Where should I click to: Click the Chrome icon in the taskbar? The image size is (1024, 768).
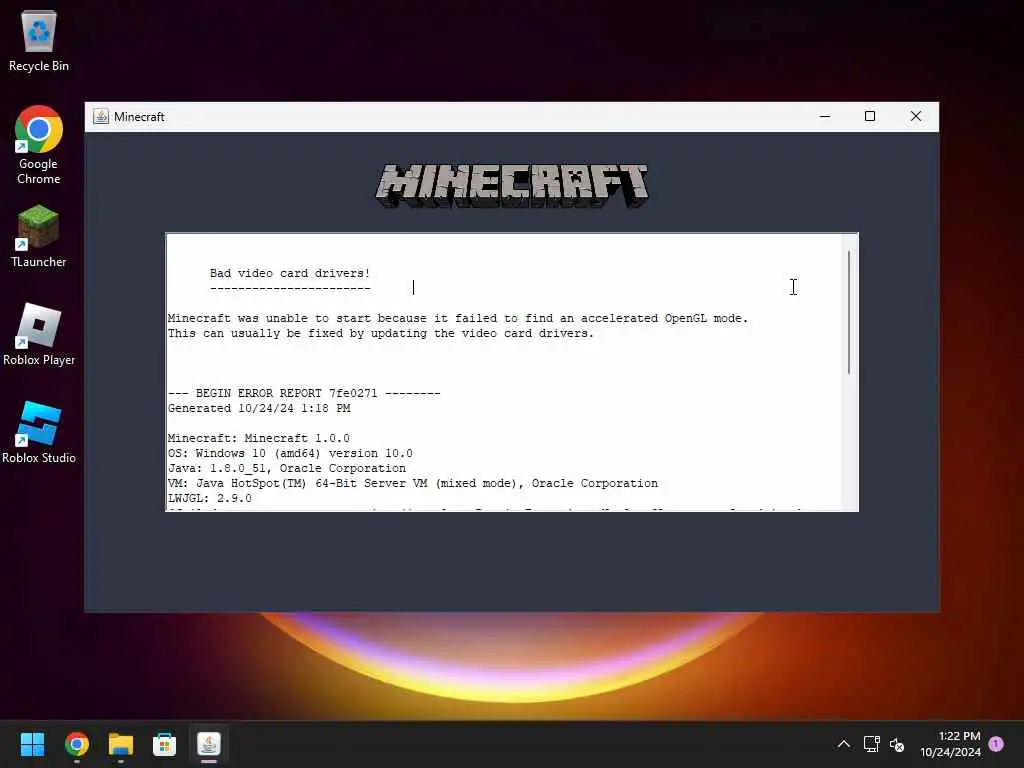point(77,744)
